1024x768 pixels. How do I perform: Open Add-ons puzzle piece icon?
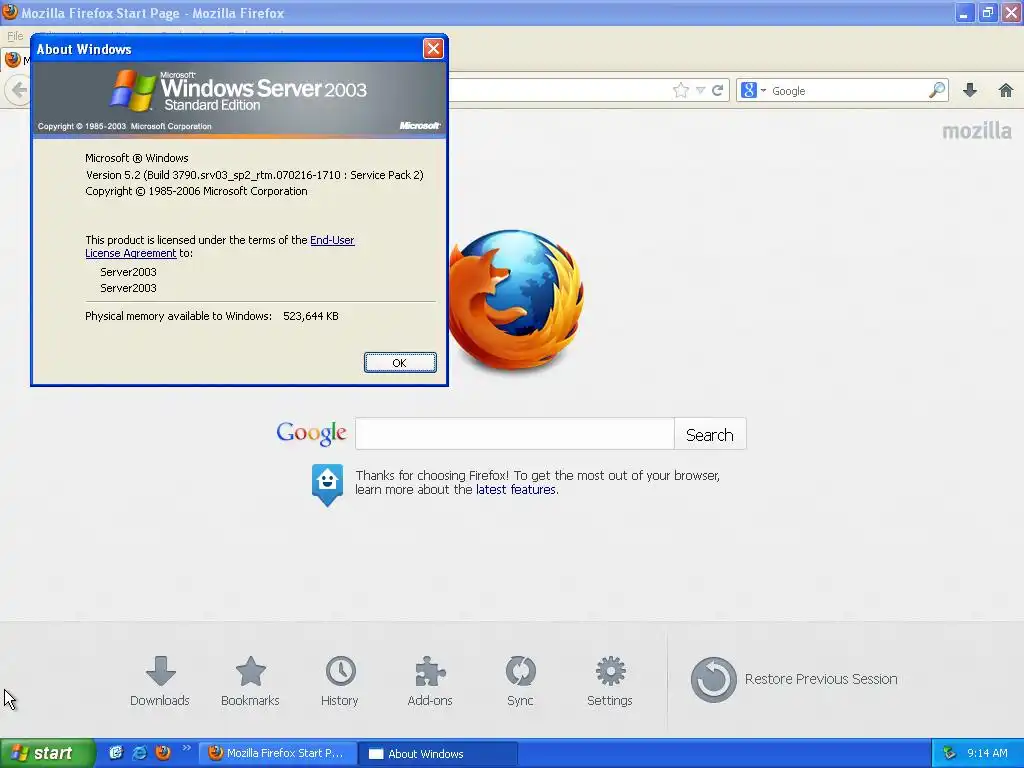[x=430, y=681]
